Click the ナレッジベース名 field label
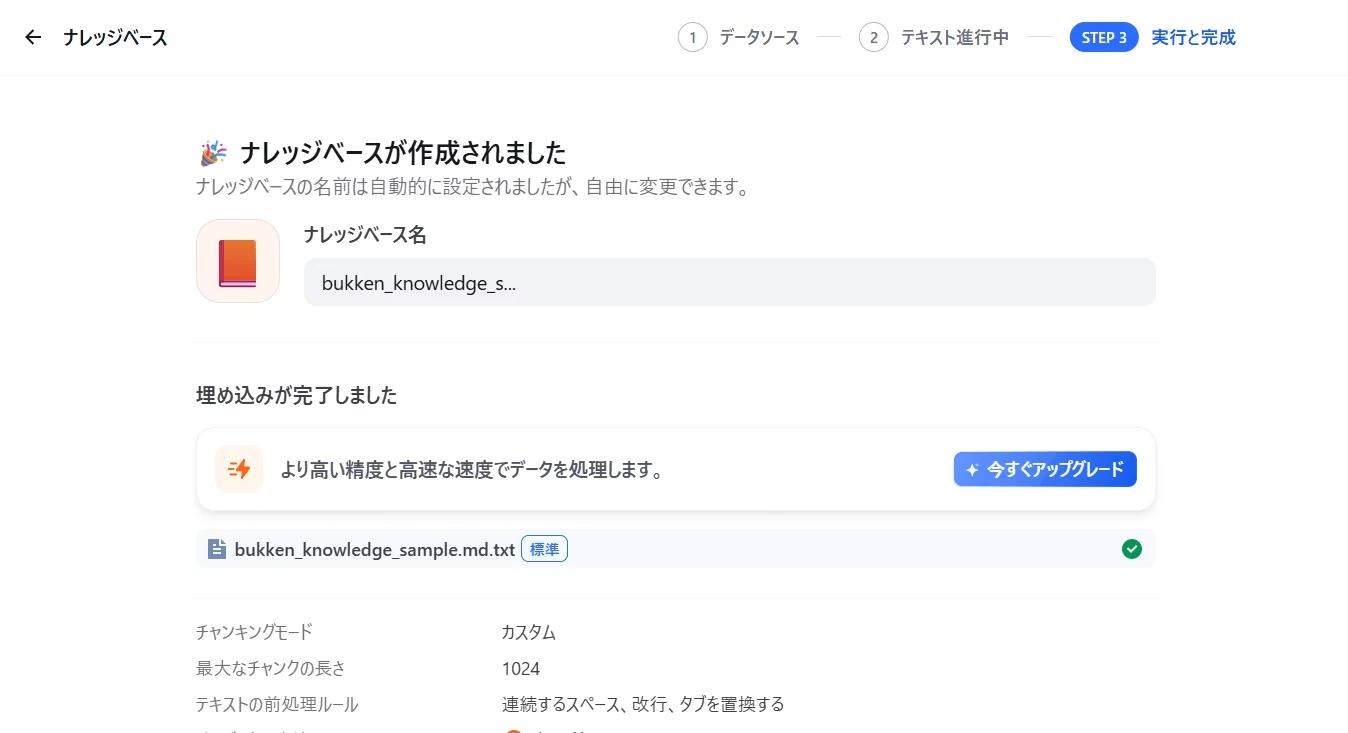 click(x=365, y=235)
